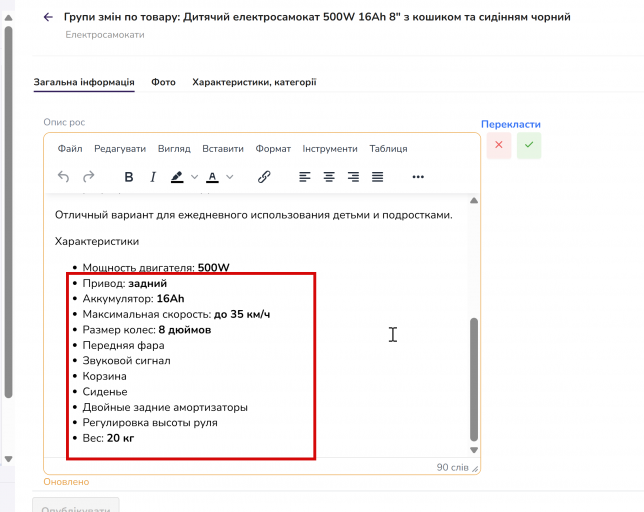Click the Опублікувати button

coord(76,507)
